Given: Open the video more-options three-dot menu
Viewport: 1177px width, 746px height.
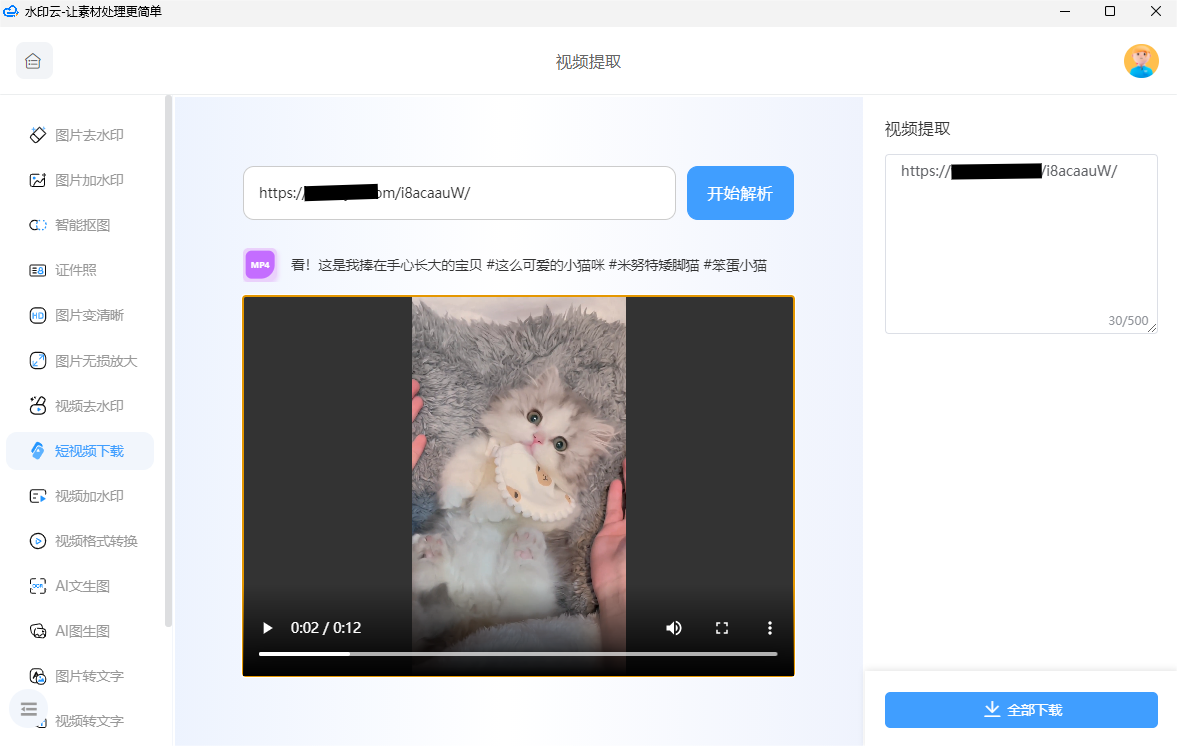Looking at the screenshot, I should (769, 628).
